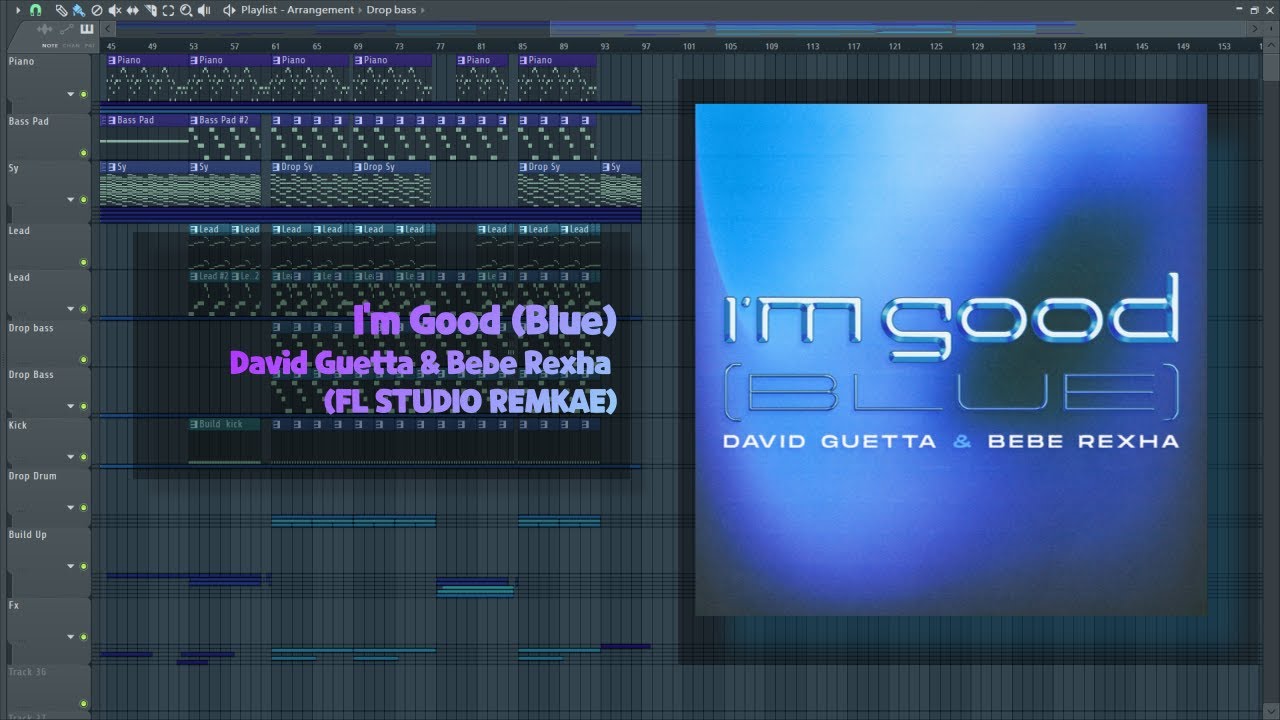Click Playlist in the title breadcrumb
Image resolution: width=1280 pixels, height=720 pixels.
pyautogui.click(x=259, y=10)
